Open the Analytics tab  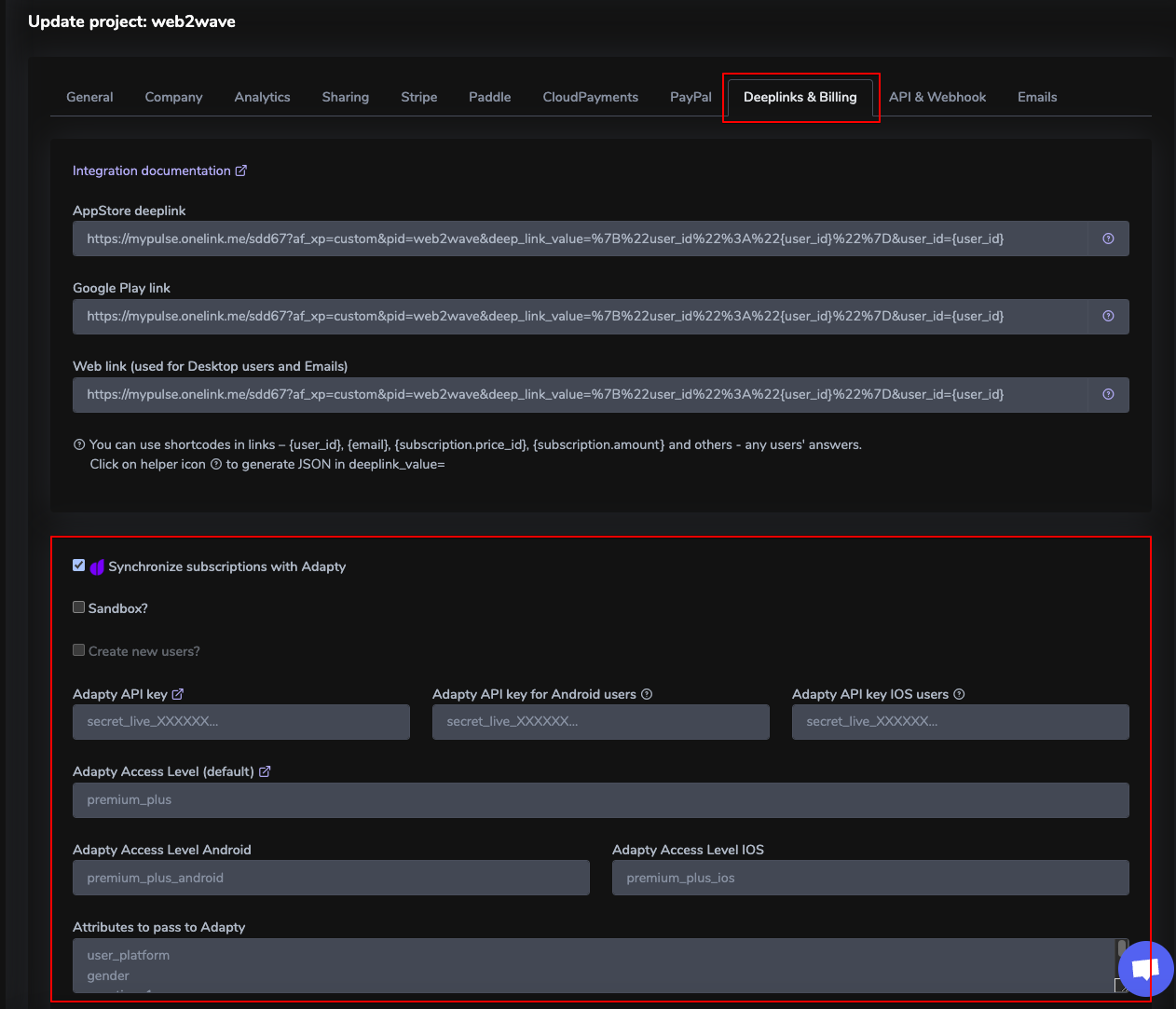pos(262,97)
